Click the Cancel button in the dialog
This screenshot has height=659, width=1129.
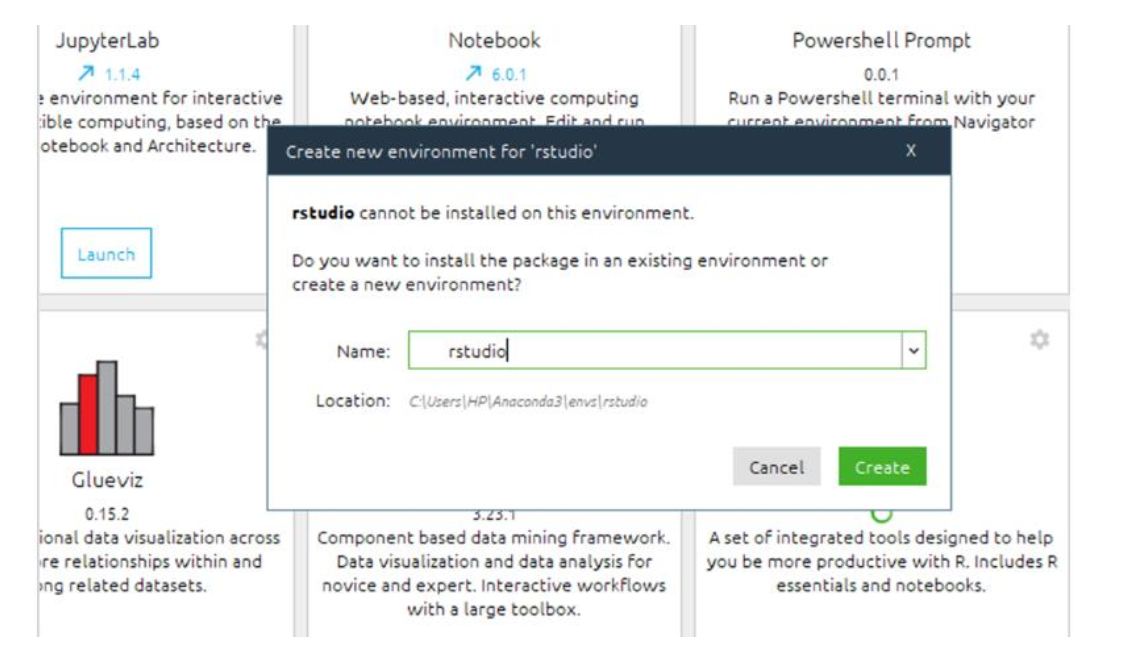tap(776, 467)
